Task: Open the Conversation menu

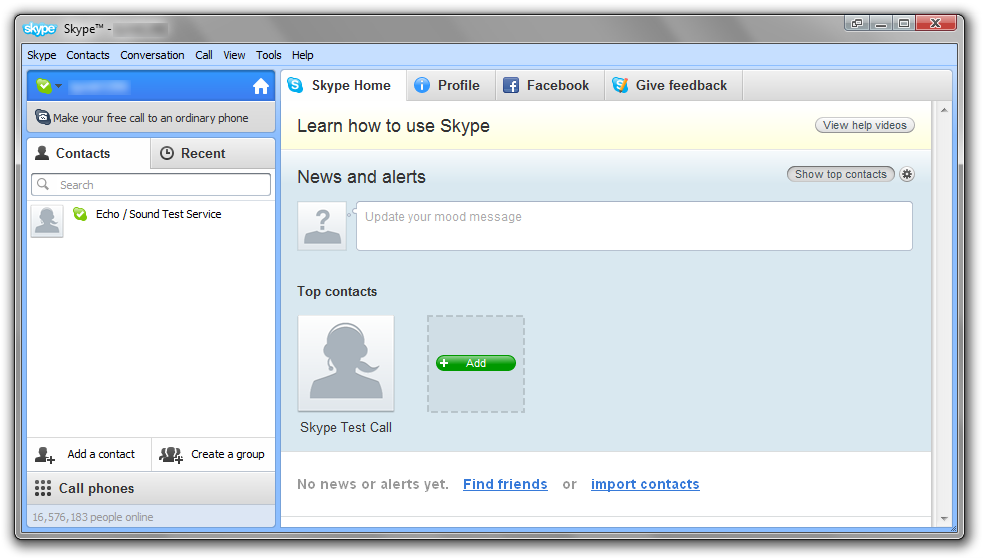Action: click(x=152, y=55)
